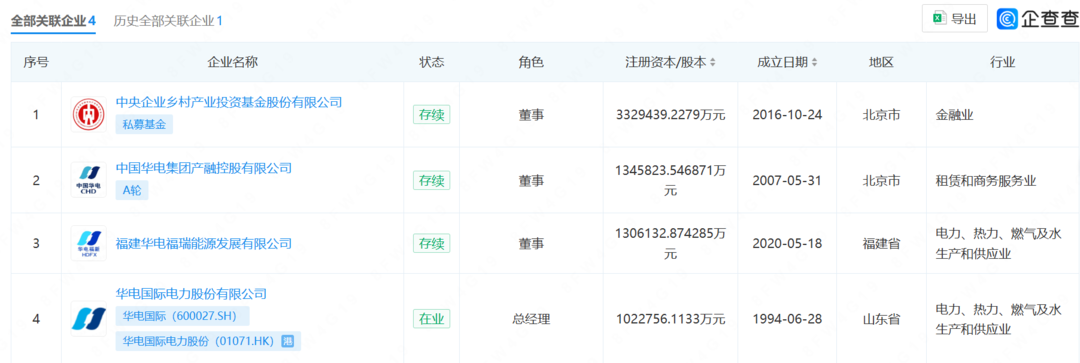Open 中央企业乡村产业投资基金股份有限公司 link
1080x363 pixels.
pyautogui.click(x=229, y=103)
